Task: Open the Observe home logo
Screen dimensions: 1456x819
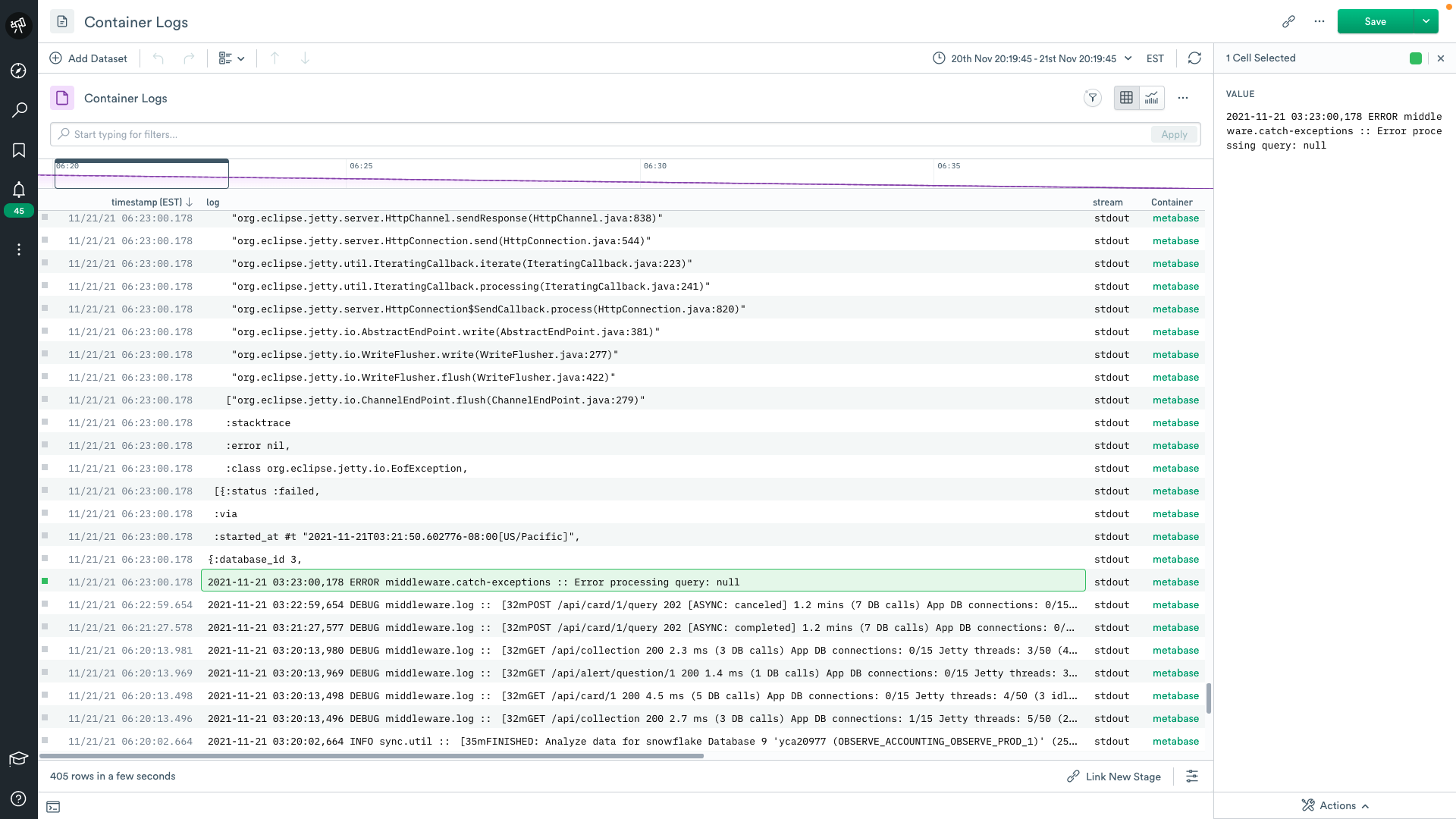Action: coord(19,25)
